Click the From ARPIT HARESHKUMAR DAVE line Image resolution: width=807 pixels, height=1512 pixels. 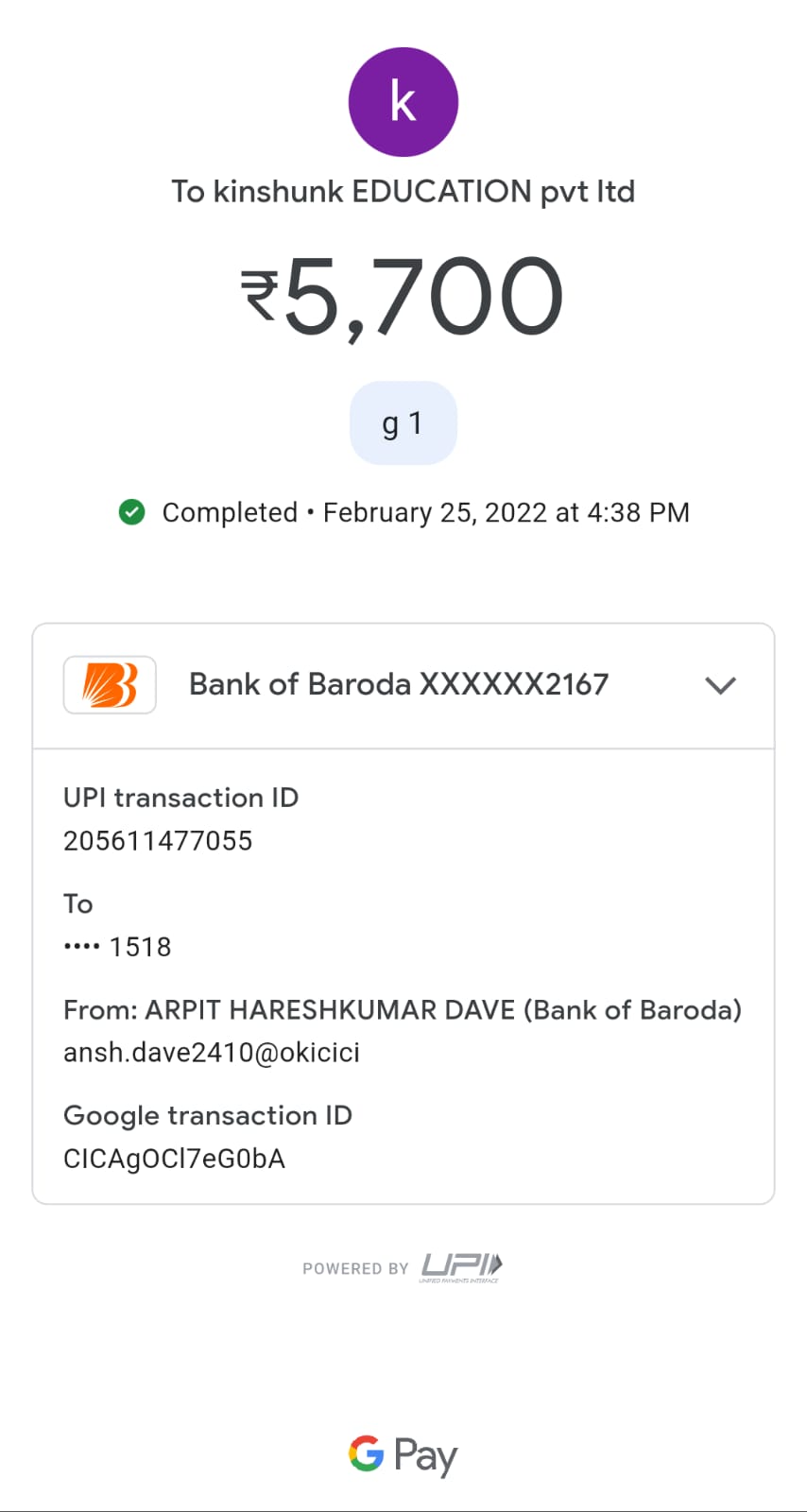[x=403, y=1010]
